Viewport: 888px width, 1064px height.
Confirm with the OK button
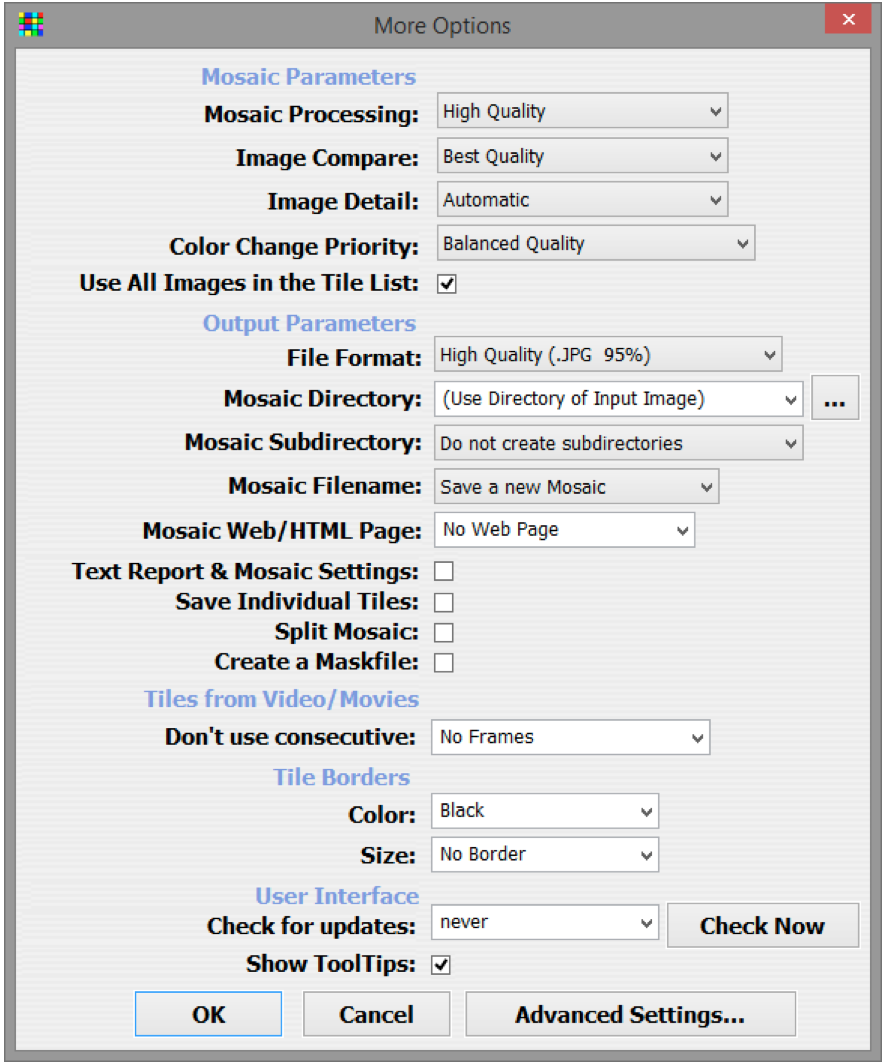208,1014
